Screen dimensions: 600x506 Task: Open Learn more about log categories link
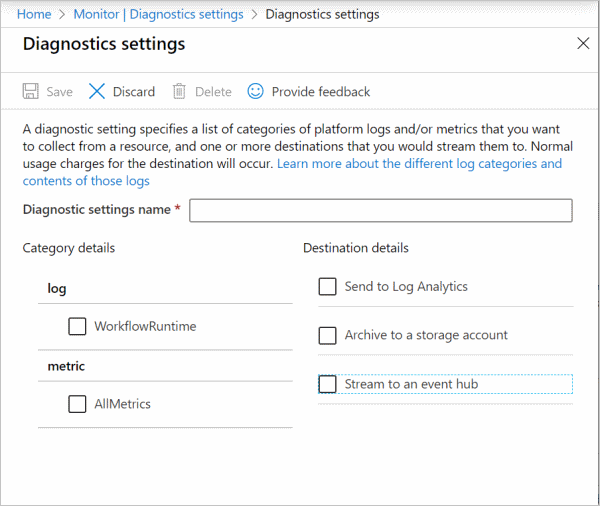tap(419, 163)
